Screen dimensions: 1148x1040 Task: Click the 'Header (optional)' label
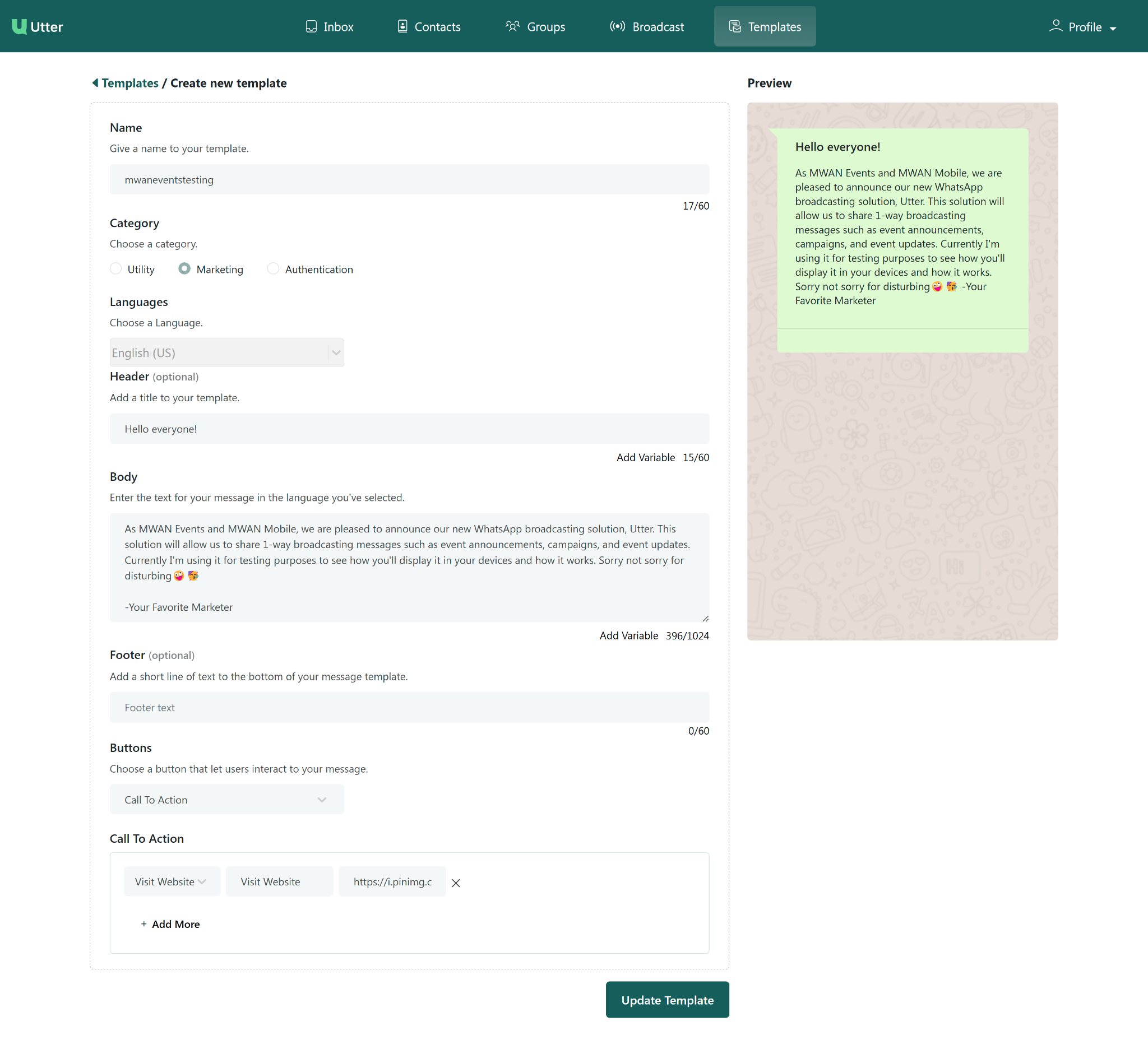[x=154, y=376]
